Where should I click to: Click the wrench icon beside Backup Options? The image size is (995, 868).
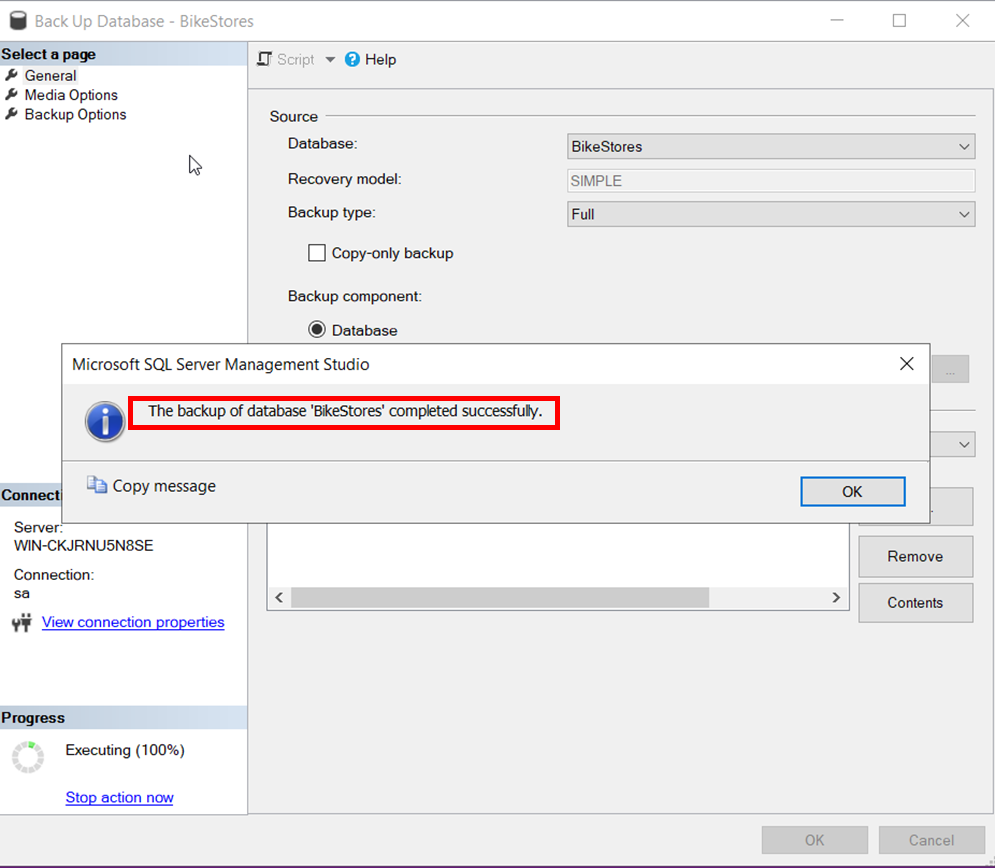click(11, 114)
